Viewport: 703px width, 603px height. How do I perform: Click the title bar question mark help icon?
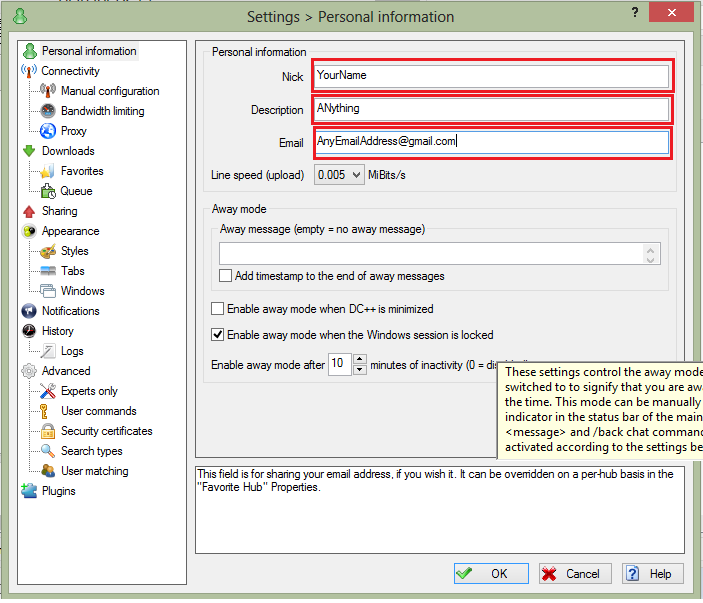click(x=635, y=13)
